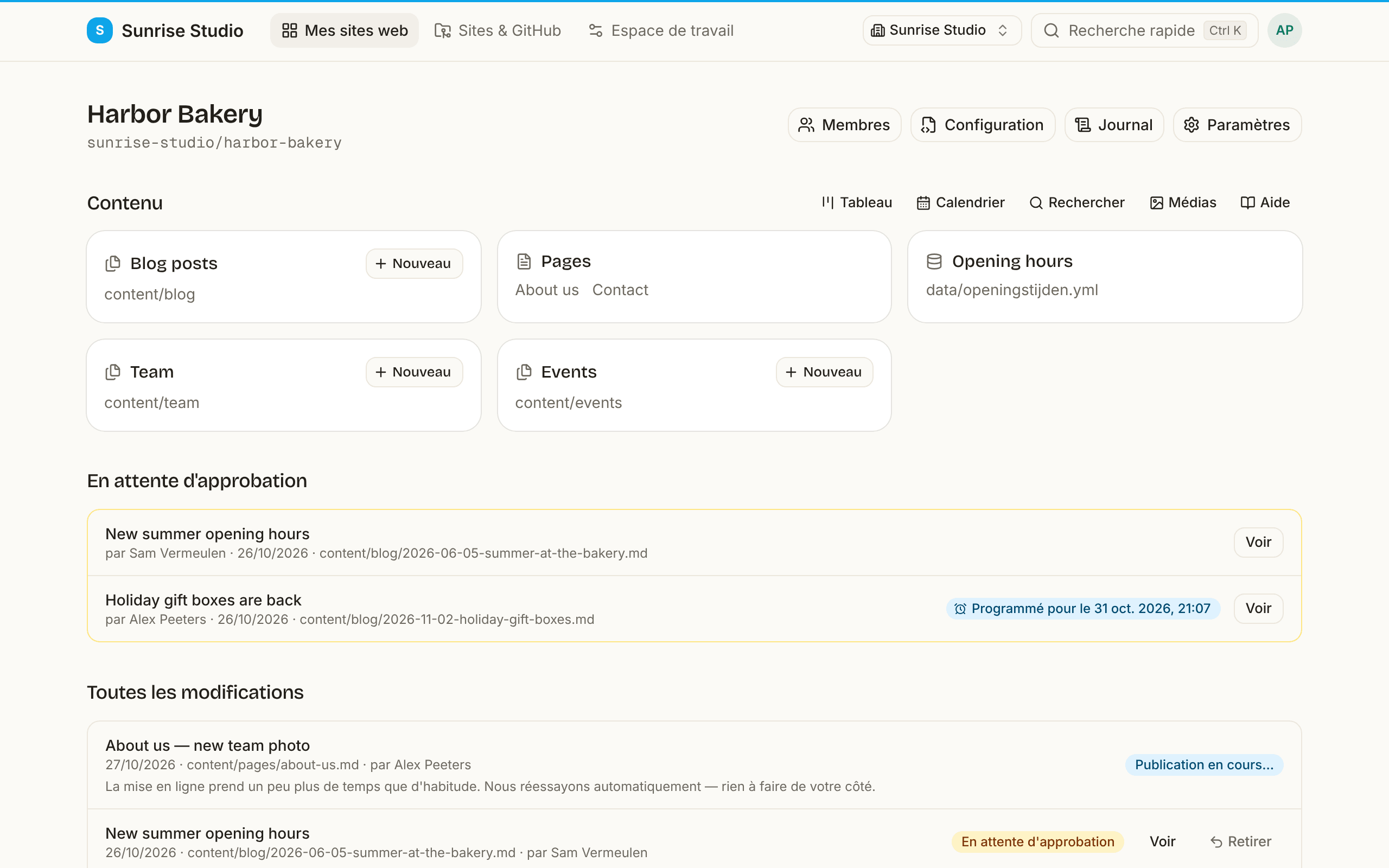This screenshot has height=868, width=1389.
Task: Click the sunrise-studio/harbor-bakery repository path
Action: click(x=214, y=142)
